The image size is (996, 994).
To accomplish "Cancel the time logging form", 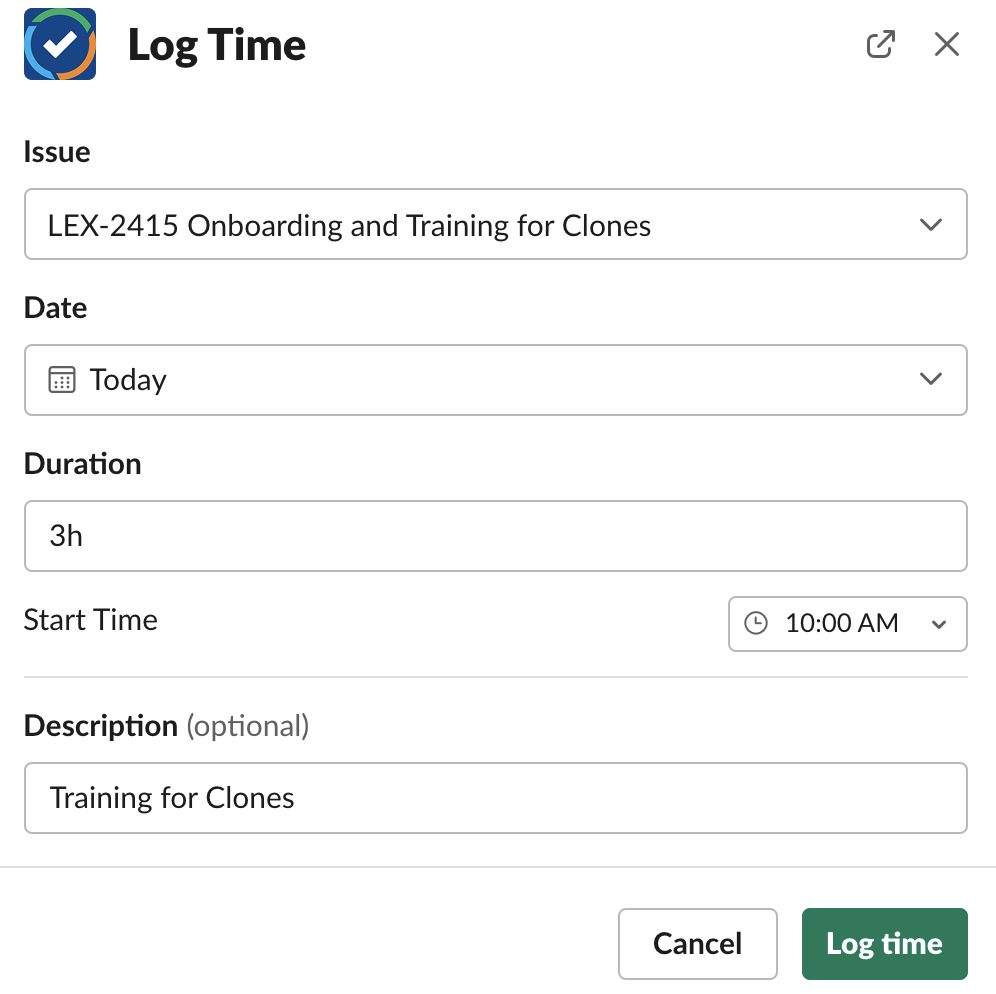I will [x=697, y=943].
